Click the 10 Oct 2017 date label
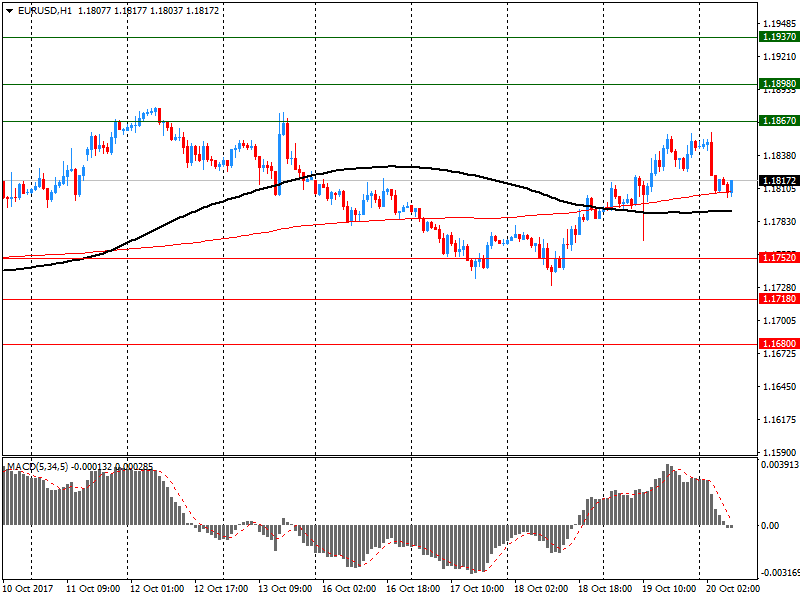 pyautogui.click(x=28, y=589)
